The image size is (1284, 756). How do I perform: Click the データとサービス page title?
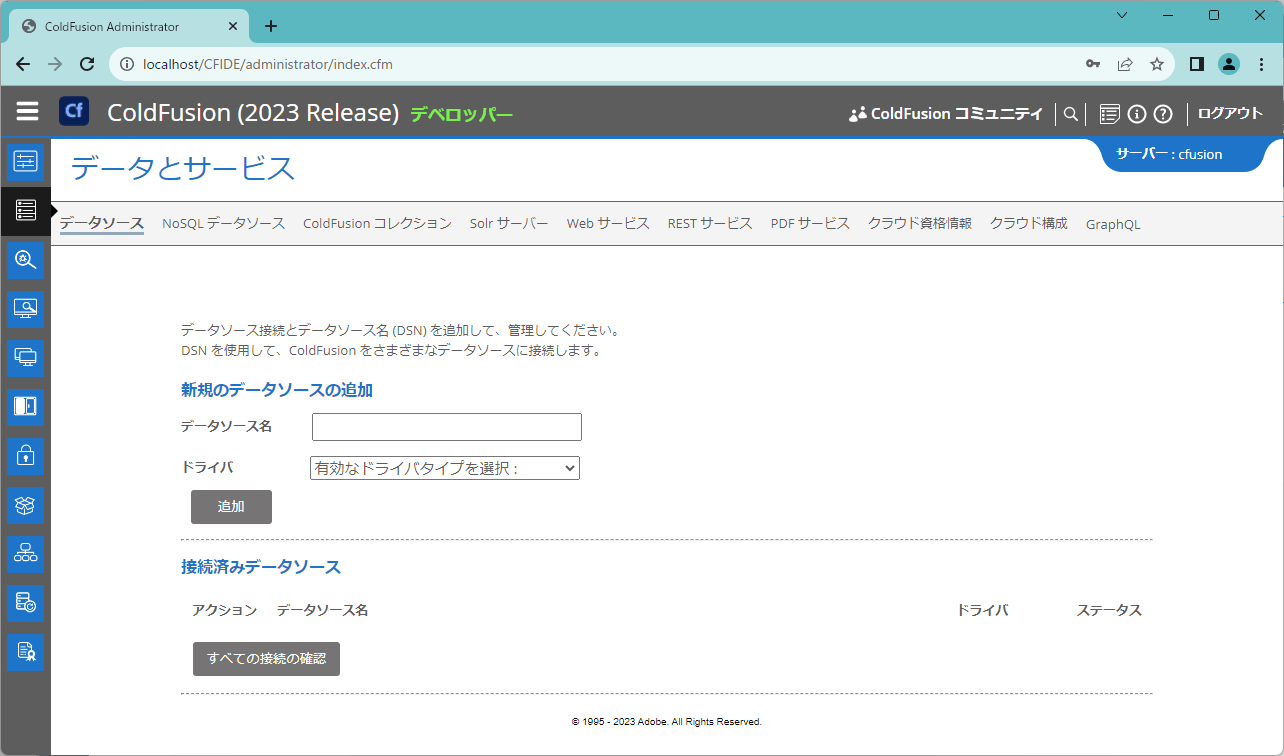tap(183, 168)
